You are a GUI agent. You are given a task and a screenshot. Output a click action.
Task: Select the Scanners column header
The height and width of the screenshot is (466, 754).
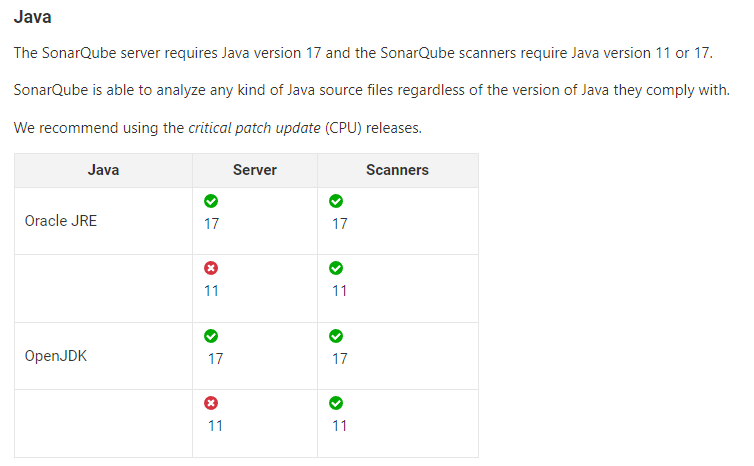tap(397, 170)
